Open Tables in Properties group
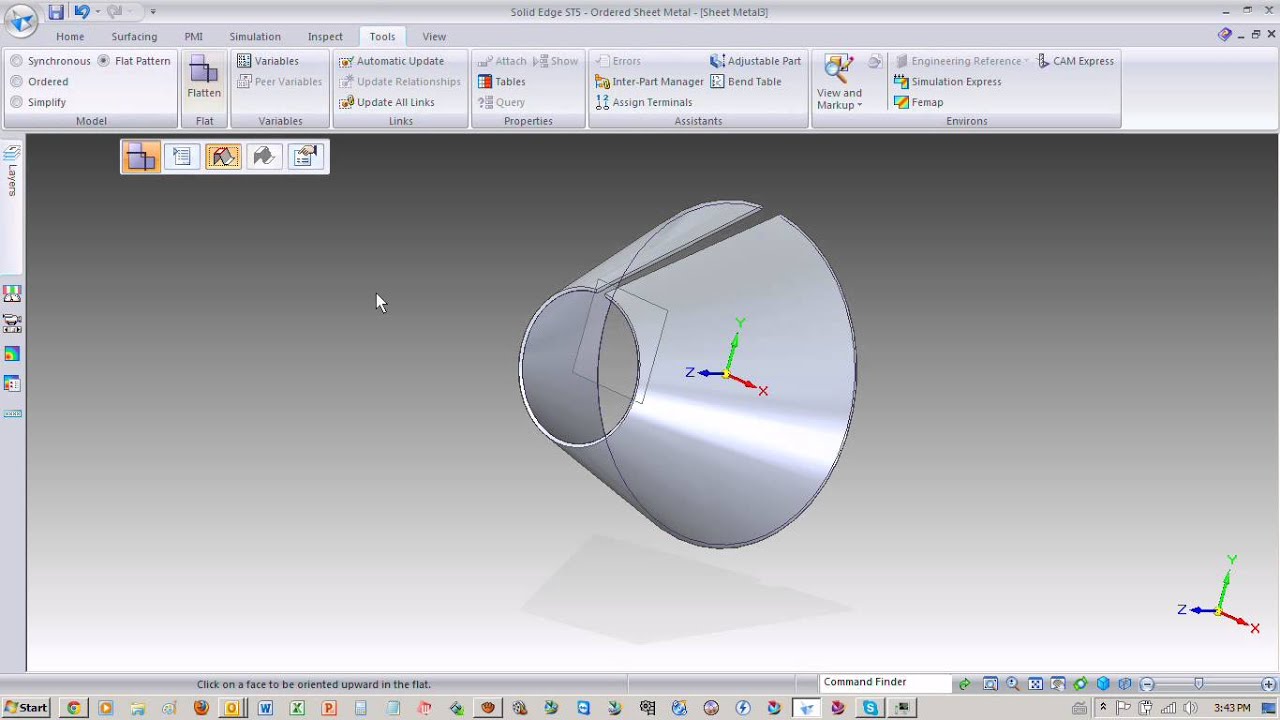This screenshot has height=720, width=1280. pyautogui.click(x=501, y=82)
